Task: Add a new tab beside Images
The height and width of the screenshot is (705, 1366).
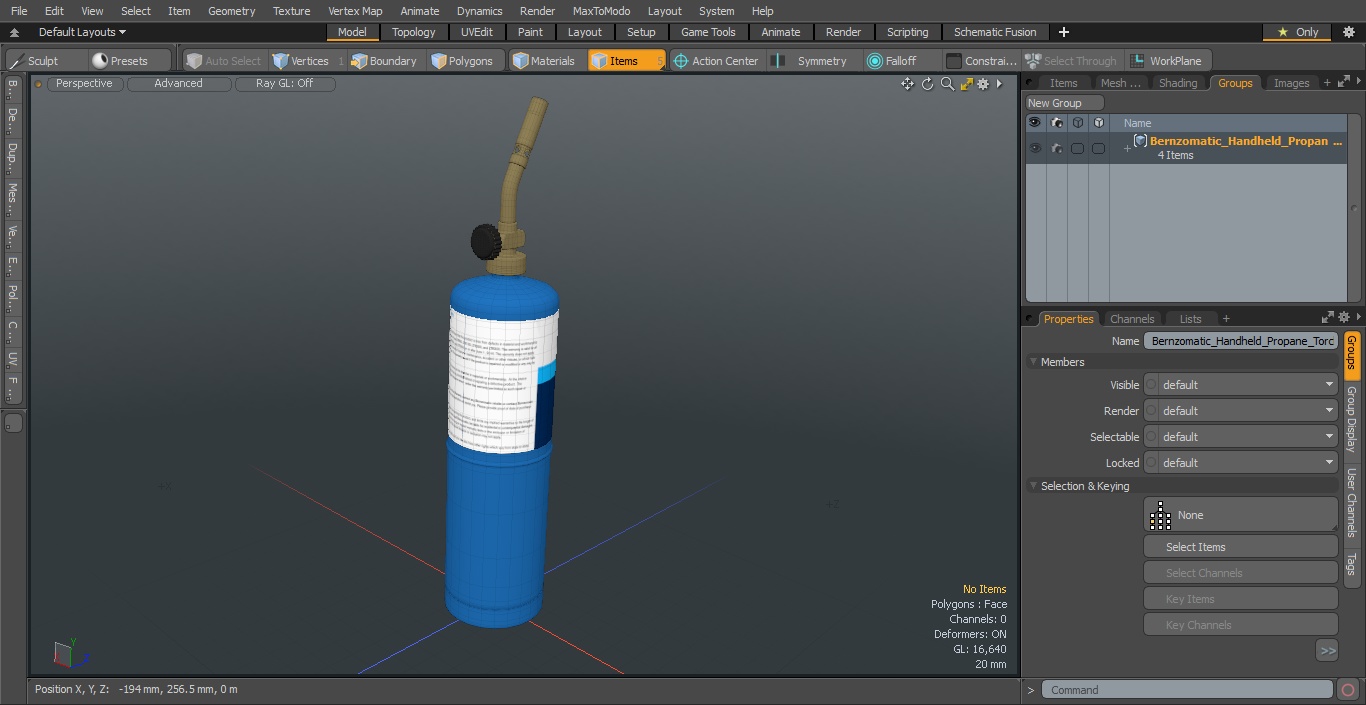Action: [1327, 83]
